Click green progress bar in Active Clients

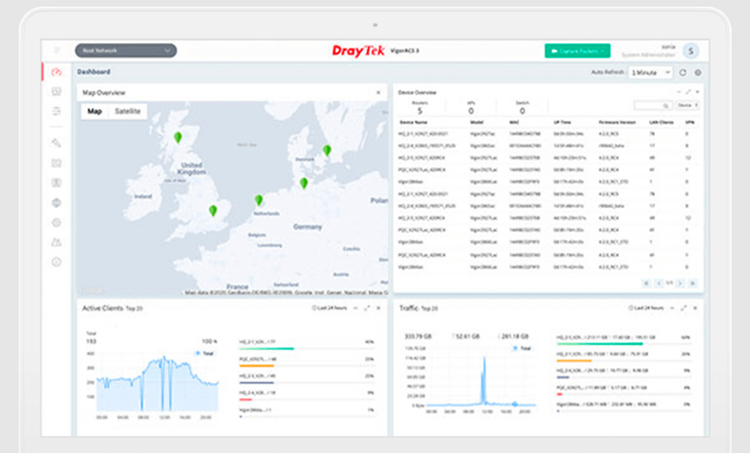point(266,349)
